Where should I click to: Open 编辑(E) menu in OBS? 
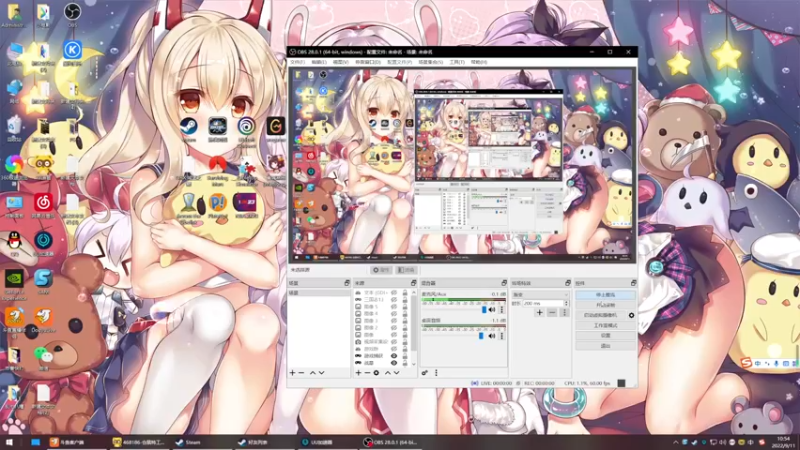click(318, 62)
